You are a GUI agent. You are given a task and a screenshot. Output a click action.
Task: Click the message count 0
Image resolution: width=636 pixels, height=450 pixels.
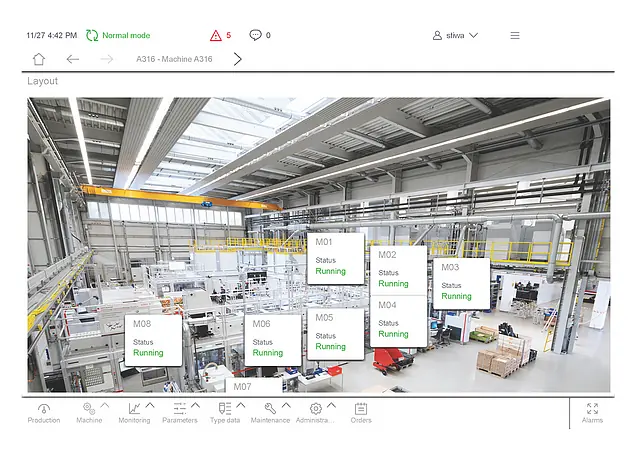[x=268, y=36]
